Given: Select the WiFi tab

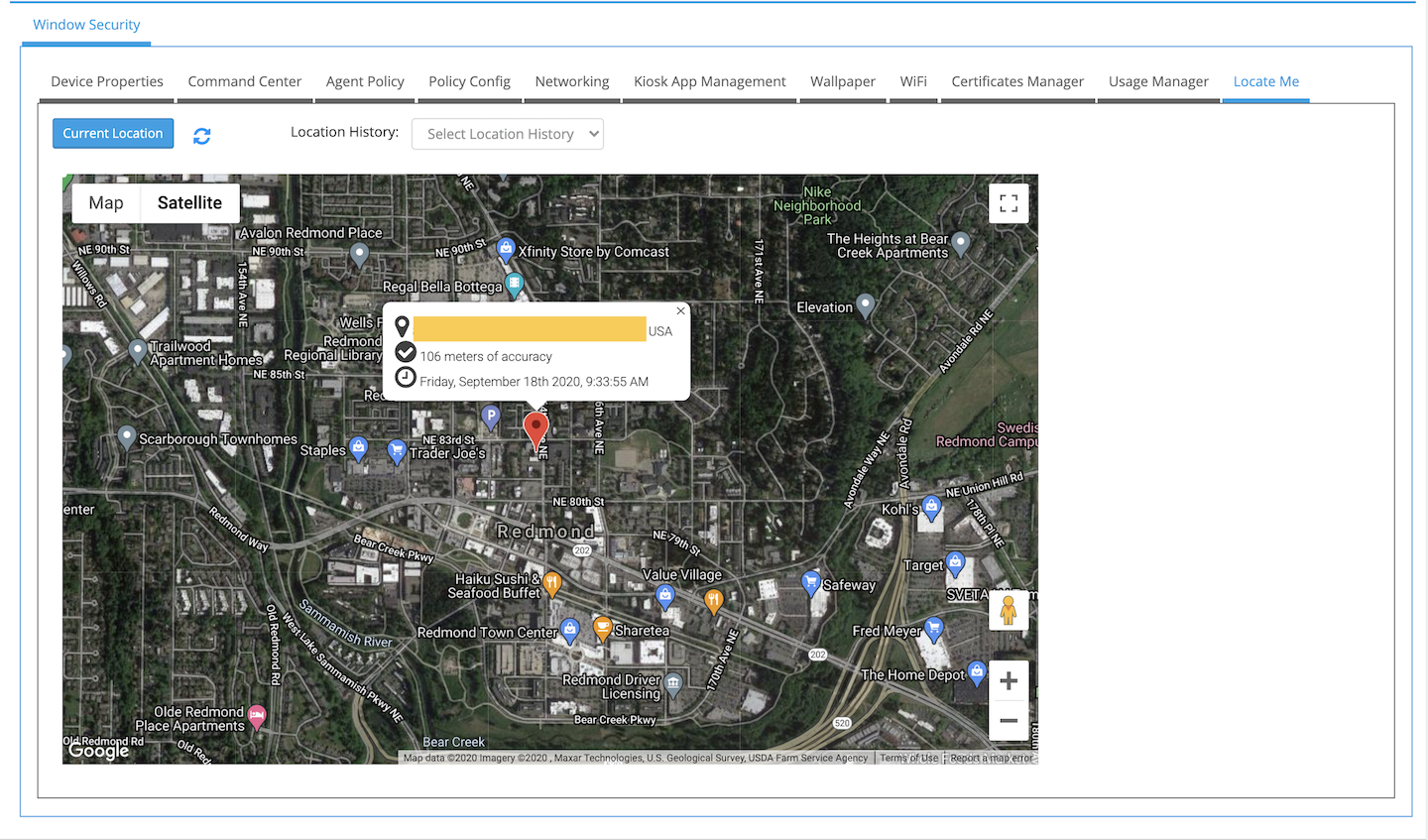Looking at the screenshot, I should (x=913, y=81).
